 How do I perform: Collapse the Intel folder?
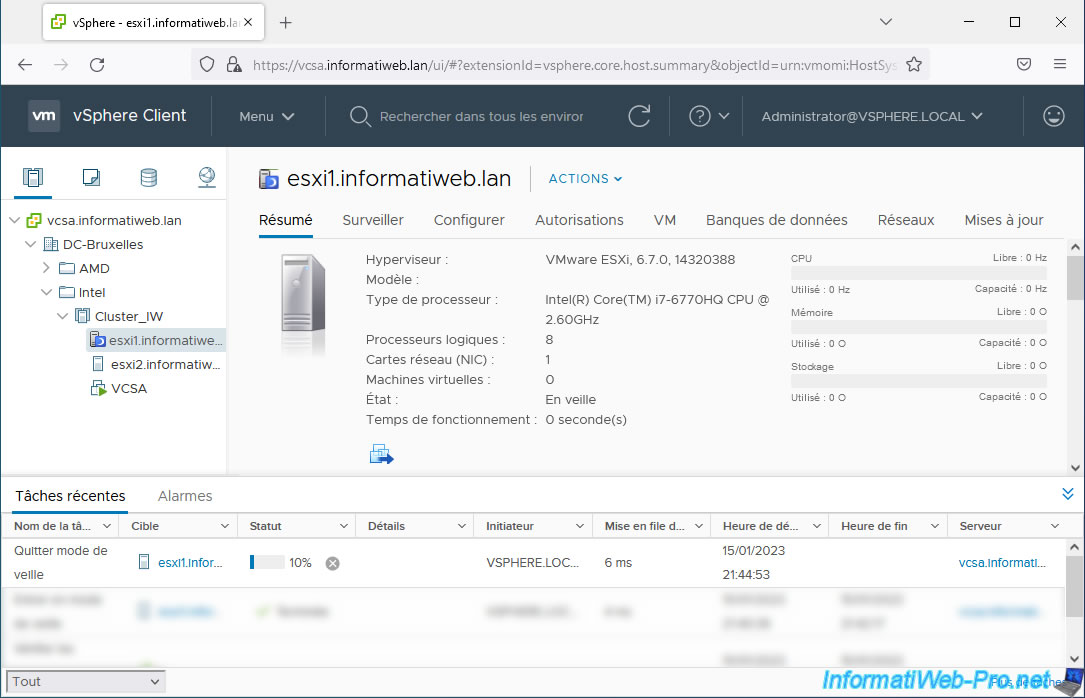tap(46, 292)
